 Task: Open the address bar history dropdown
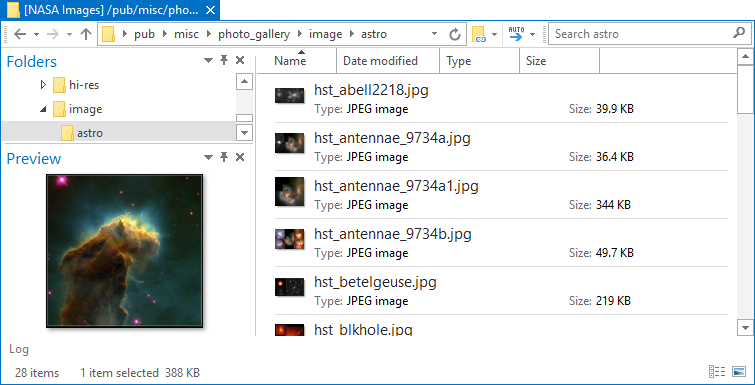434,34
